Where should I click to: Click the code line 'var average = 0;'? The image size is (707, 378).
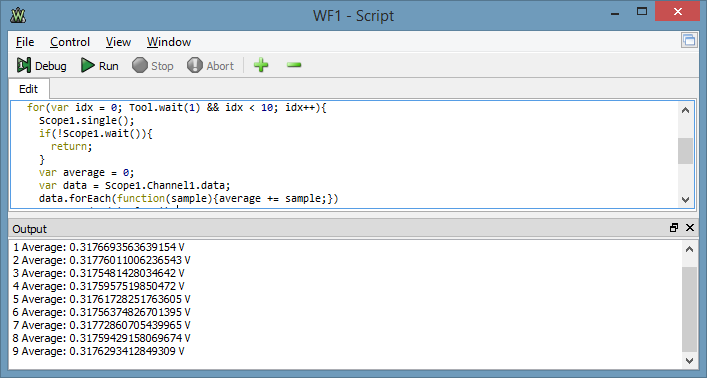pyautogui.click(x=87, y=173)
